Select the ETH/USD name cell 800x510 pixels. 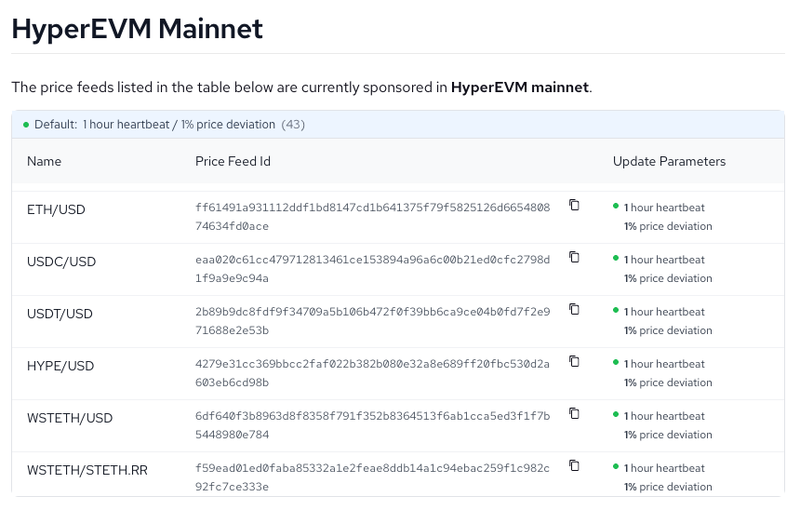[56, 210]
